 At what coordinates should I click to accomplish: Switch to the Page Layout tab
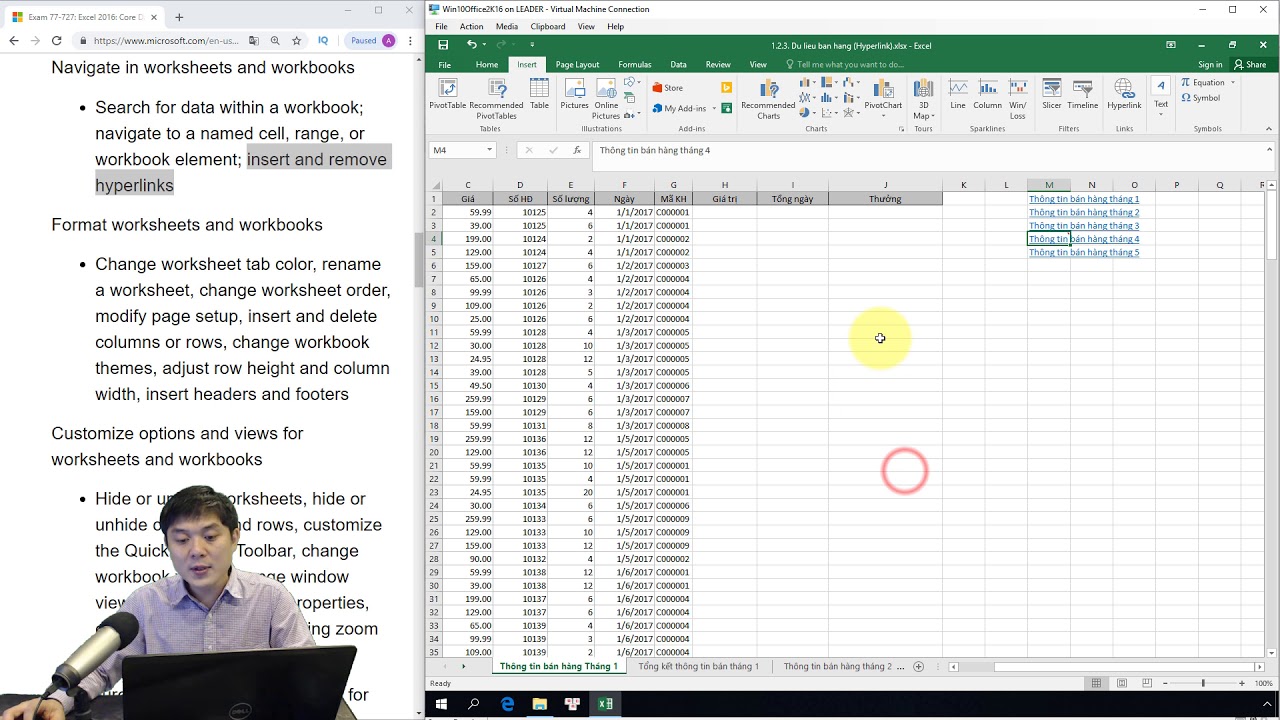click(577, 64)
